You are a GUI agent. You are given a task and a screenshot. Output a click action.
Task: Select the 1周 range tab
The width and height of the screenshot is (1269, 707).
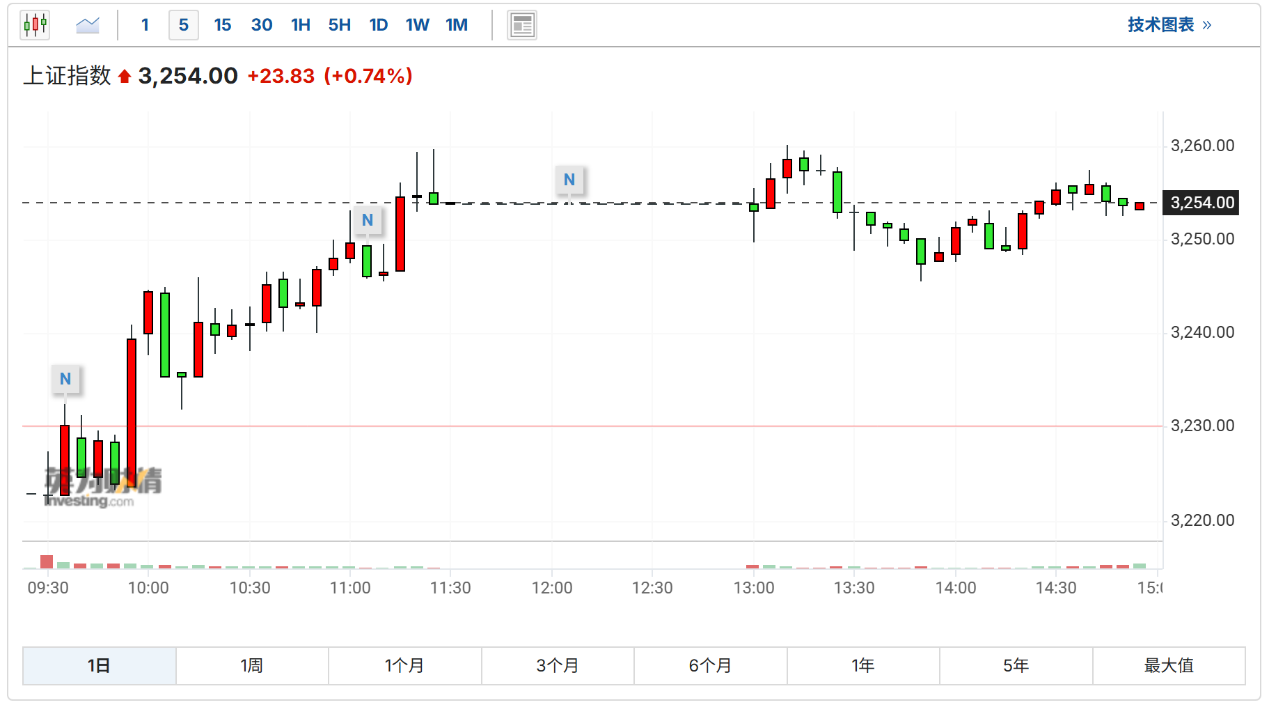(252, 666)
